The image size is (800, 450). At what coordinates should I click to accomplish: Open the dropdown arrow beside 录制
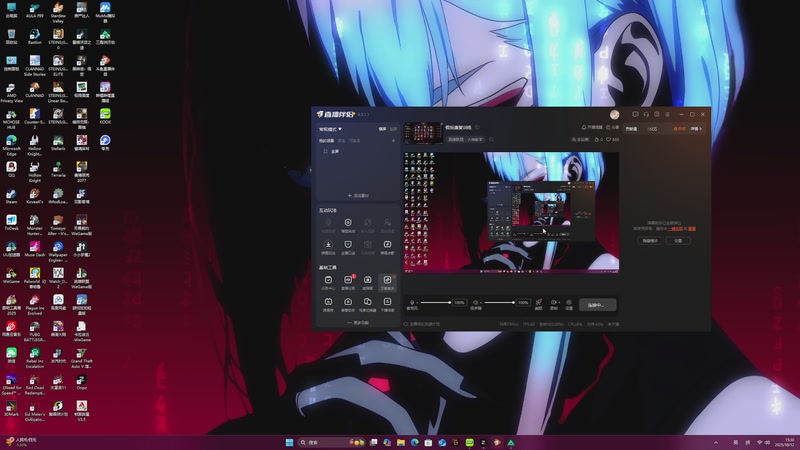pos(559,303)
